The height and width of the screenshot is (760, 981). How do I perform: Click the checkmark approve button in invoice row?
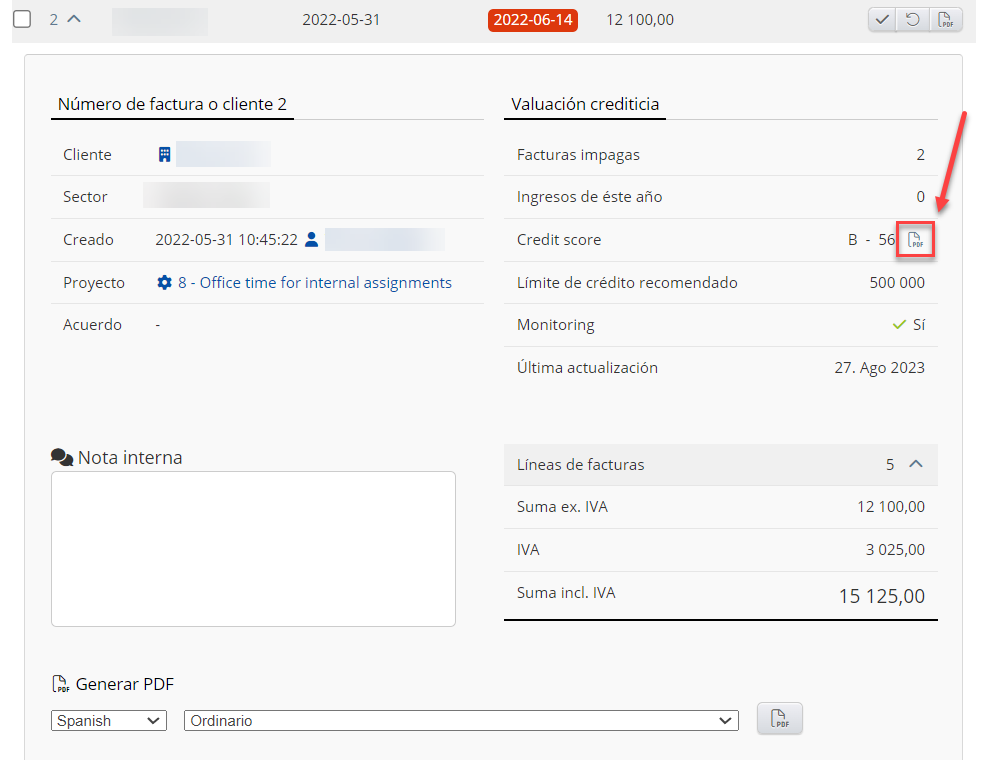(x=882, y=20)
